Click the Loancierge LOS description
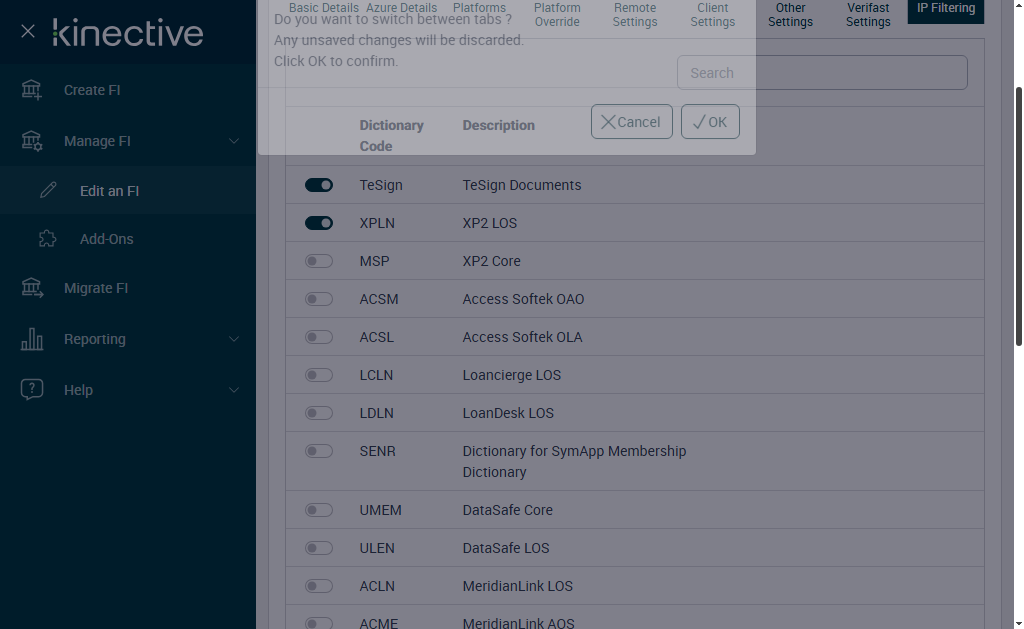This screenshot has height=629, width=1024. click(511, 375)
